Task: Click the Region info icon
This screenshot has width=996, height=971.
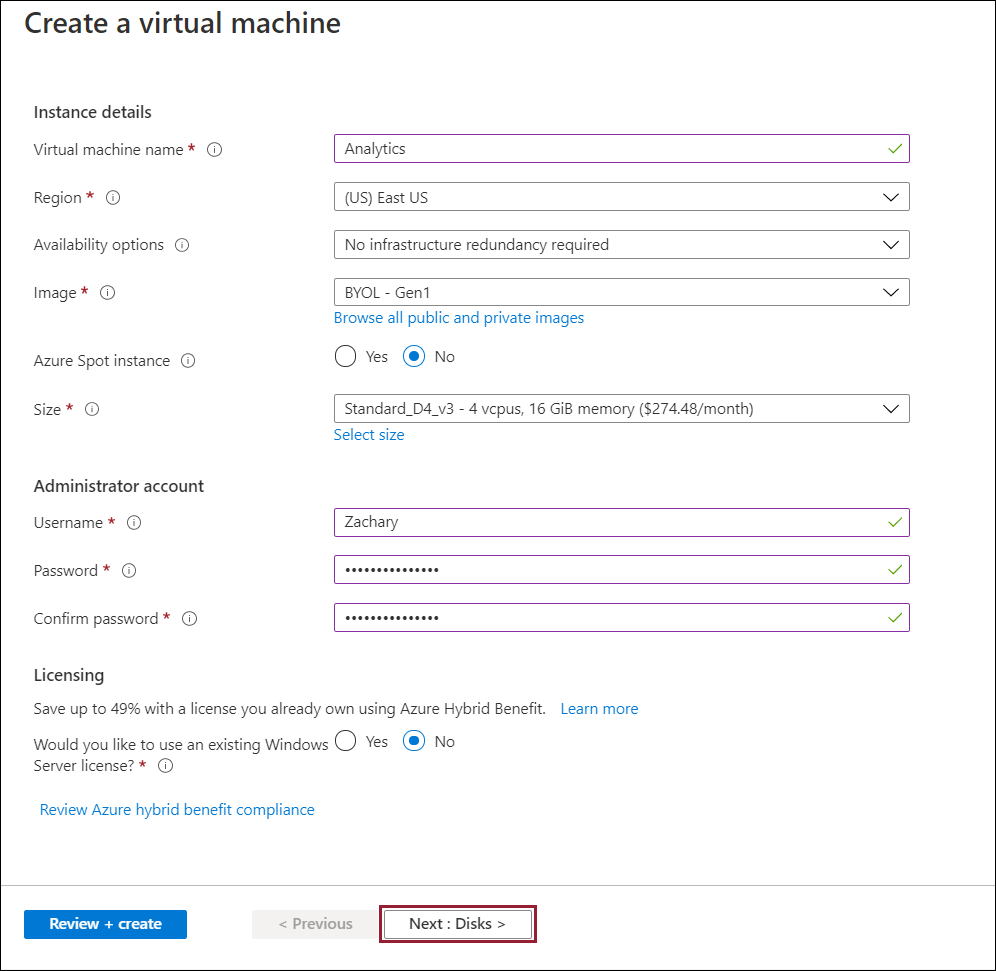Action: click(x=113, y=197)
